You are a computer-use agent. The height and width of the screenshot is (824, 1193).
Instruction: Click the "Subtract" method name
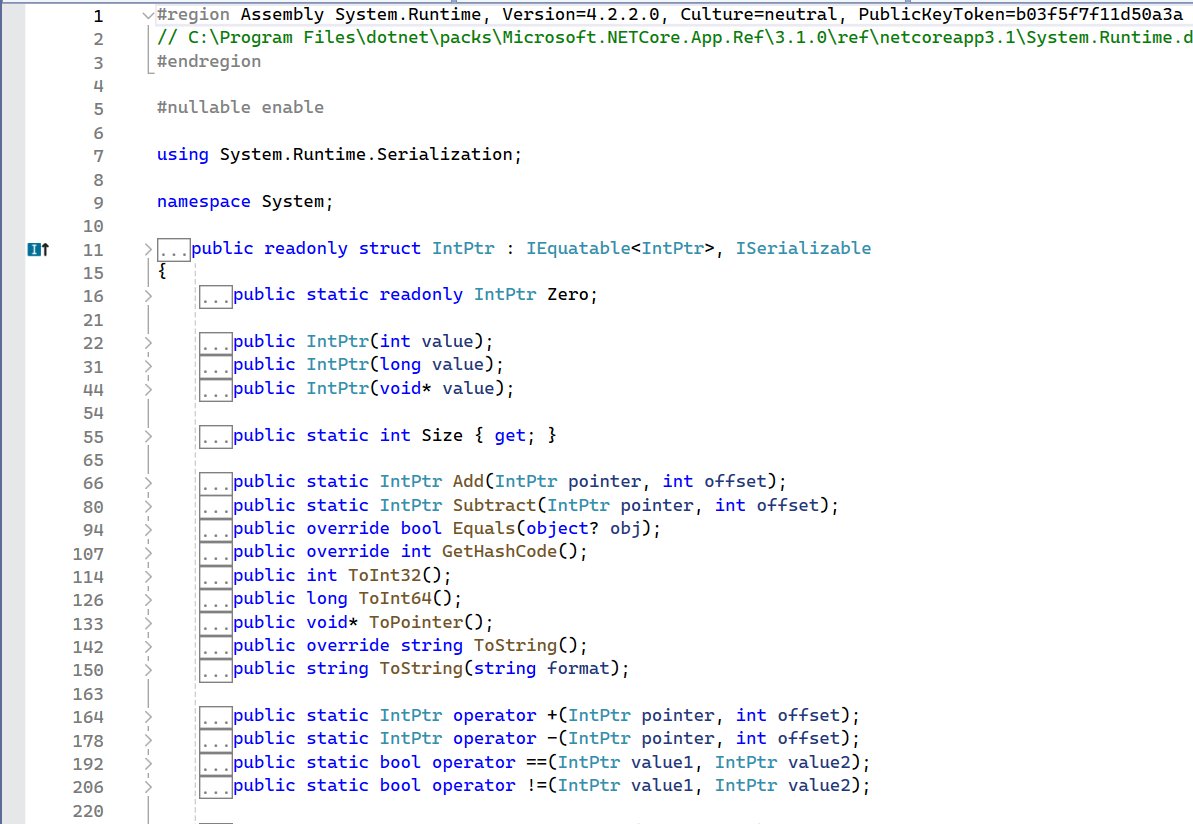495,506
